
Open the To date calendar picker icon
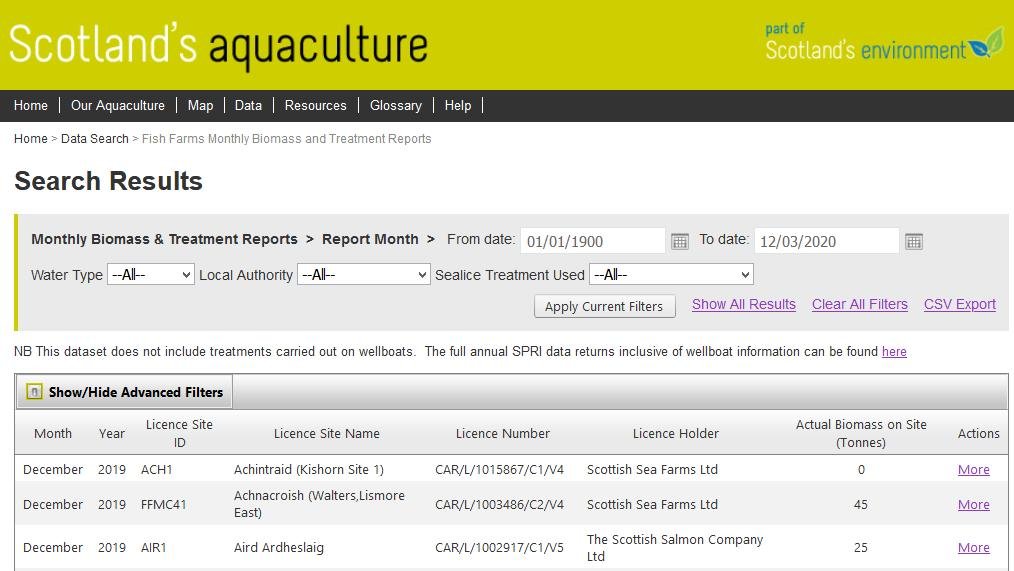[913, 241]
